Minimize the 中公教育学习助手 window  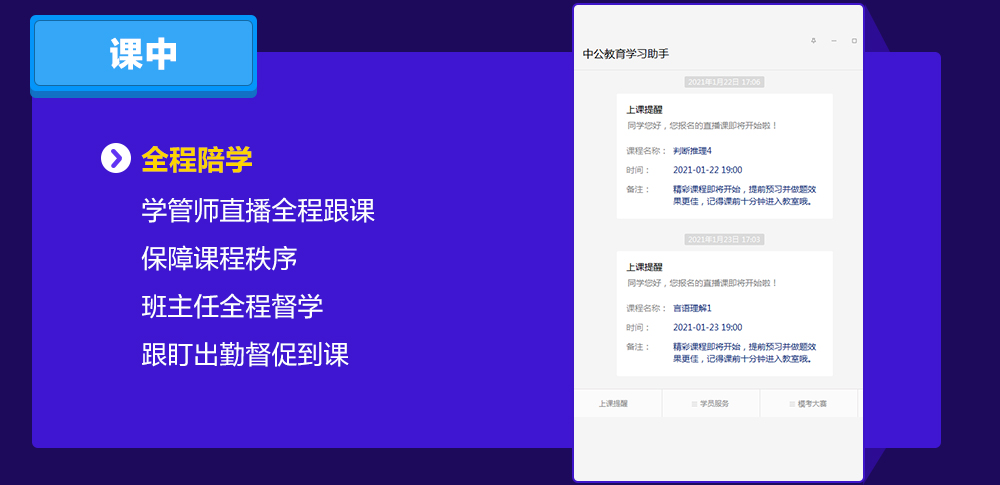tap(834, 41)
